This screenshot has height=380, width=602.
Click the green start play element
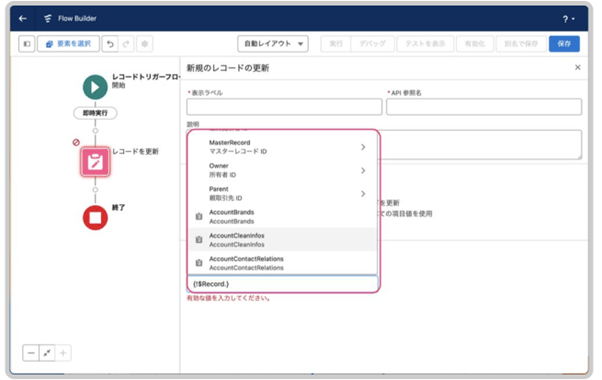tap(95, 87)
